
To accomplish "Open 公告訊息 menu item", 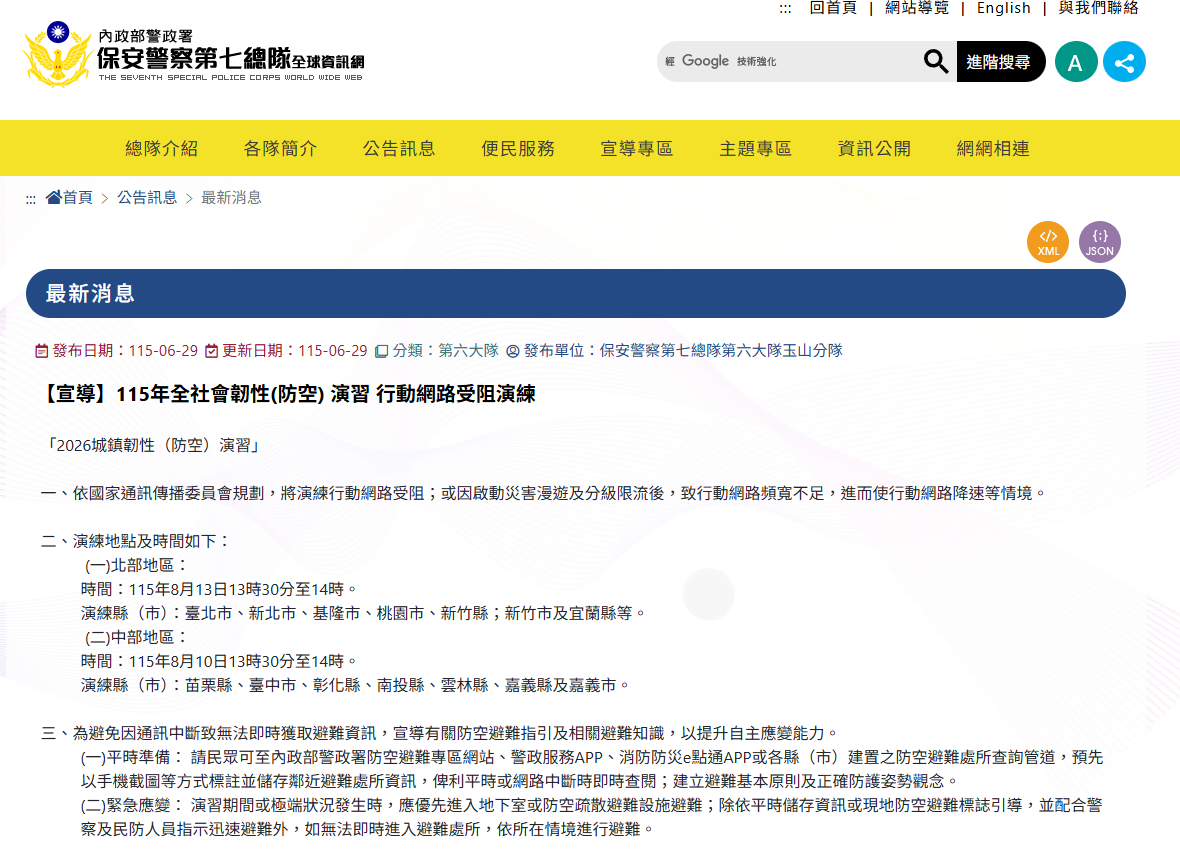I will coord(399,148).
